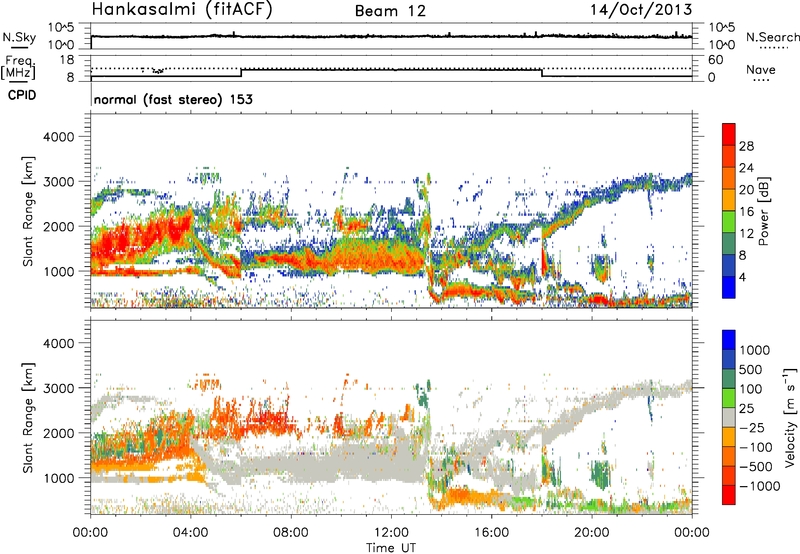Select the 'Beam 12' label
The height and width of the screenshot is (554, 800).
(x=390, y=11)
